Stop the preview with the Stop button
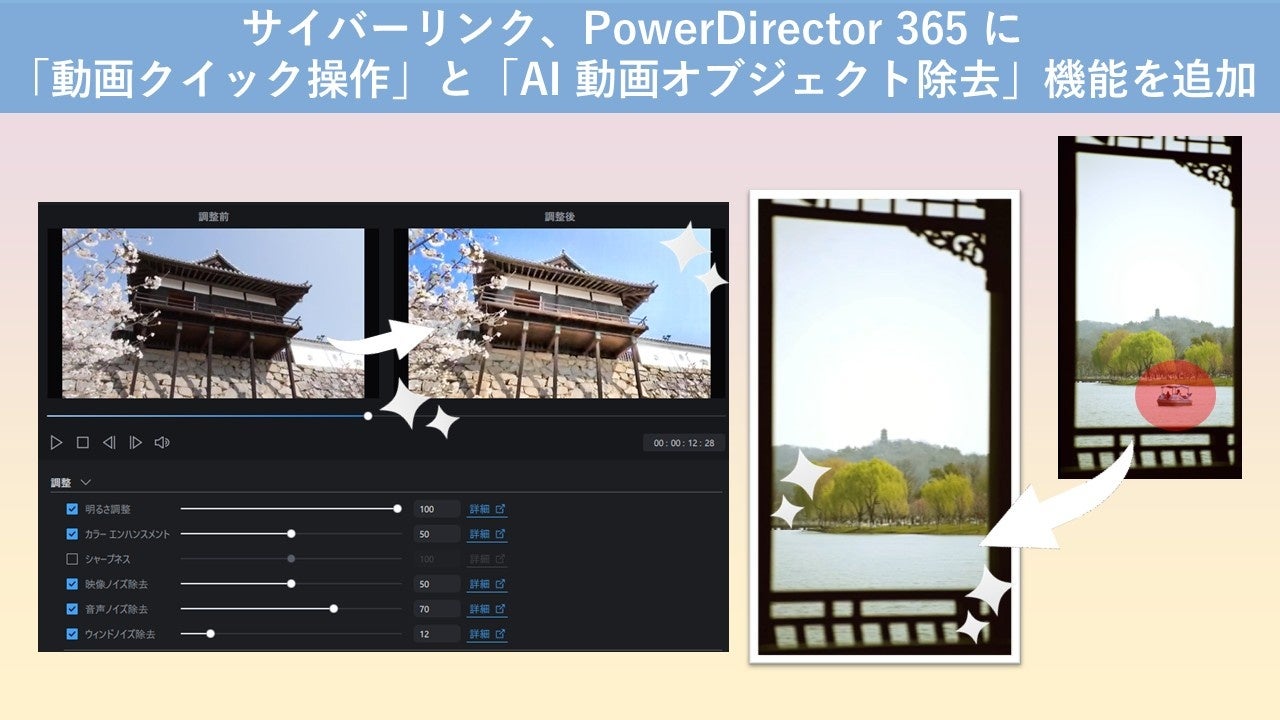Image resolution: width=1280 pixels, height=720 pixels. pyautogui.click(x=83, y=442)
